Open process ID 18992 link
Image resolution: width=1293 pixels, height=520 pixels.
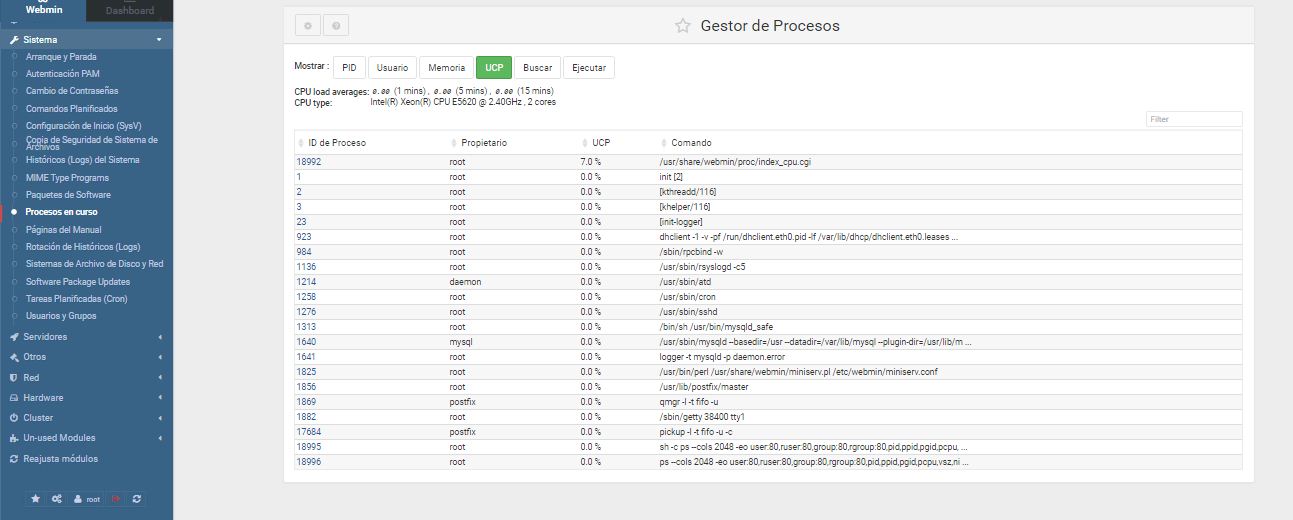tap(308, 161)
